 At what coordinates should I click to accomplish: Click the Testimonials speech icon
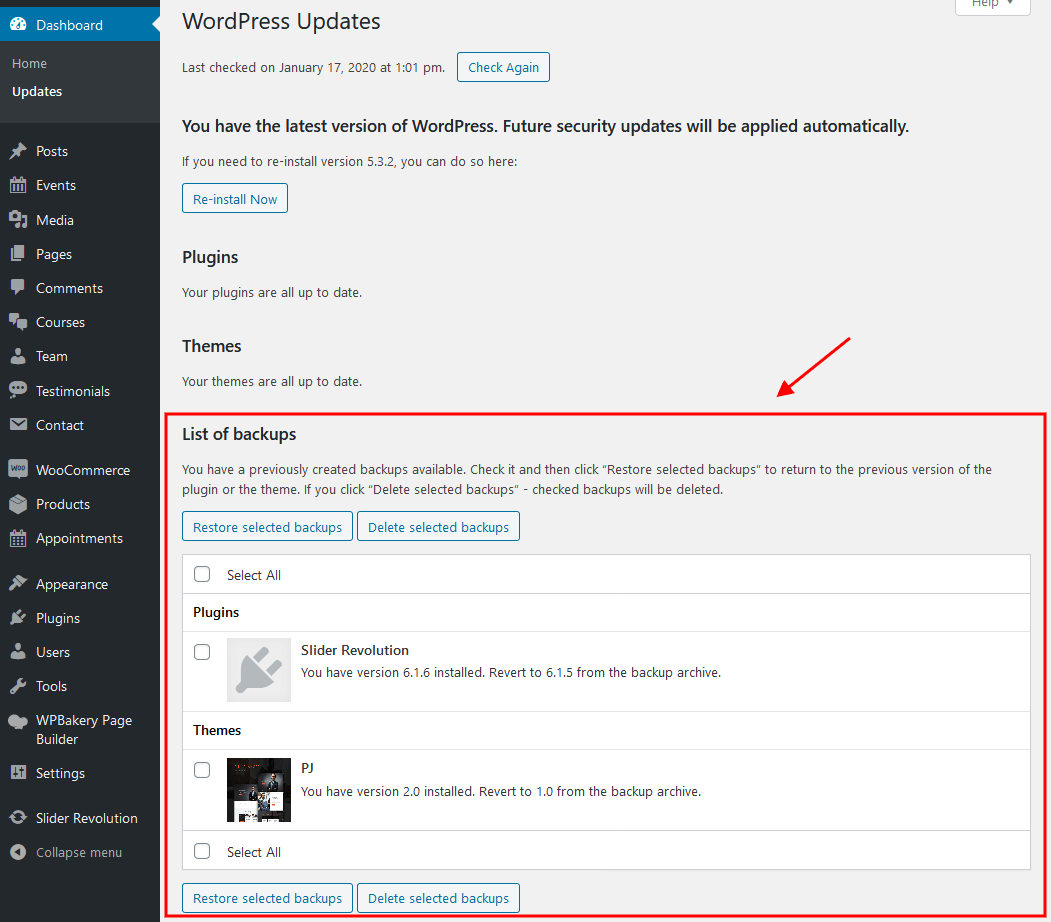[x=18, y=391]
